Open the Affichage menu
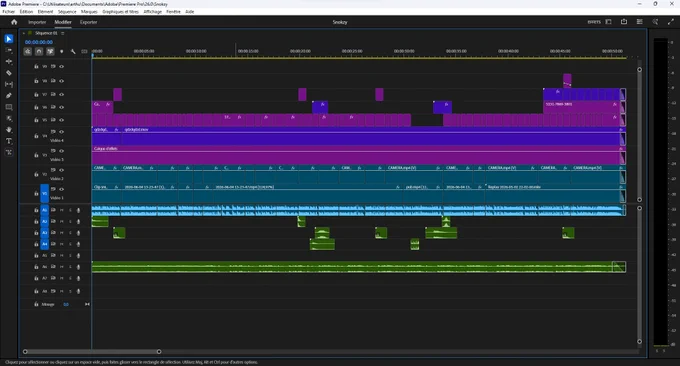 tap(153, 12)
